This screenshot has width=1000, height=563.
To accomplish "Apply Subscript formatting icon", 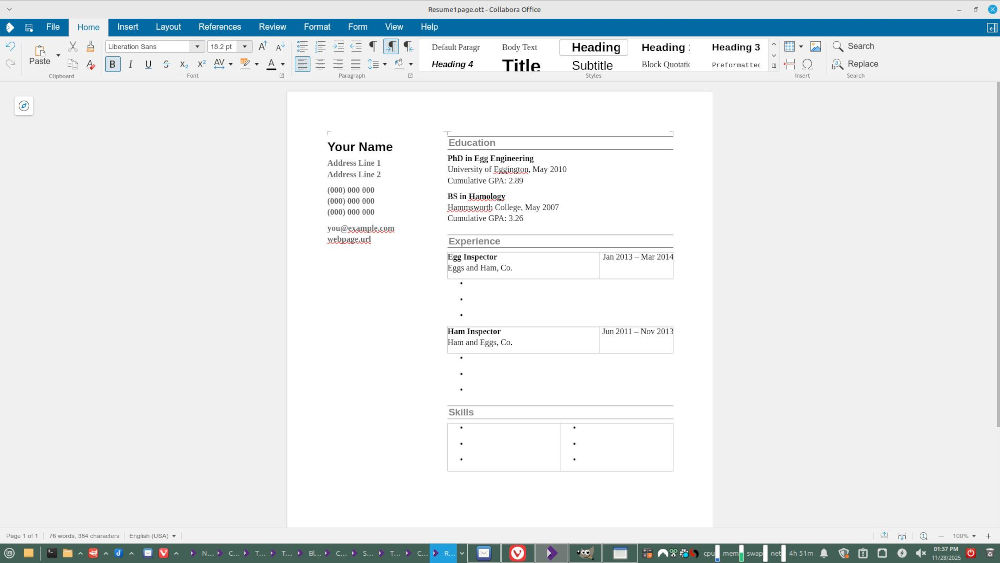I will tap(184, 64).
